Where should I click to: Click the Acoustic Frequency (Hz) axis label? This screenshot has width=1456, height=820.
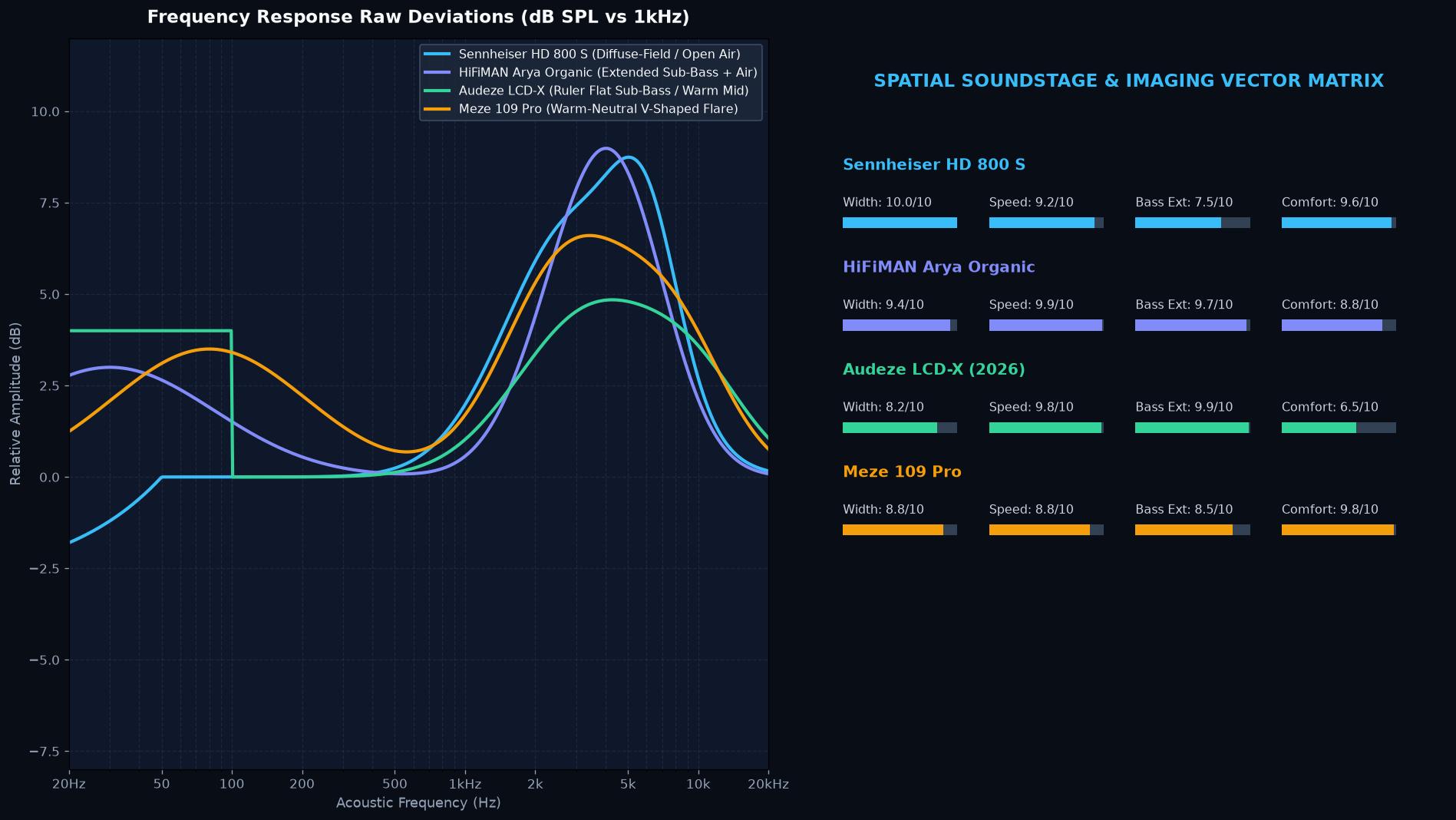click(418, 803)
